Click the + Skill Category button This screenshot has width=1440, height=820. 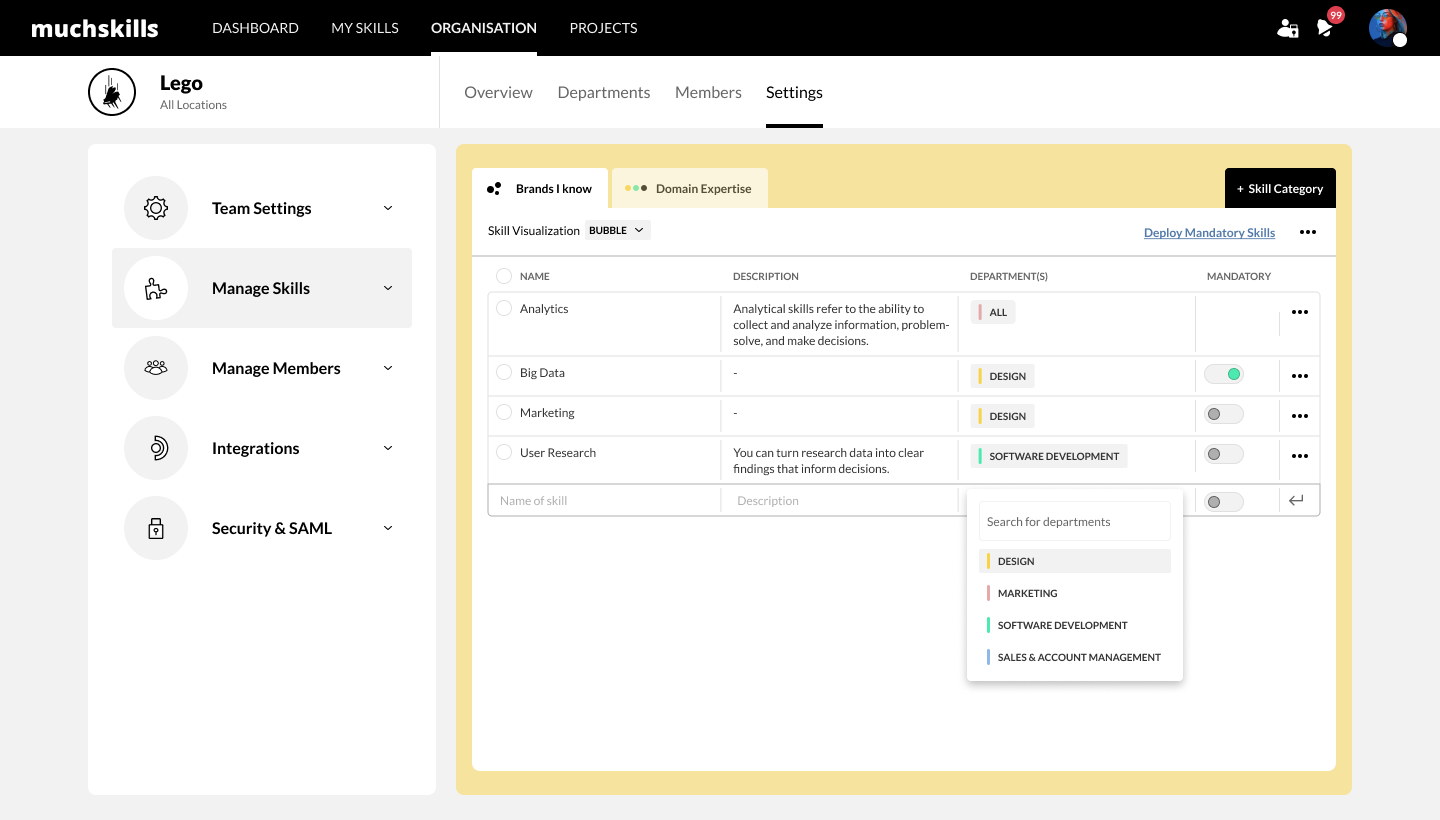(1280, 188)
